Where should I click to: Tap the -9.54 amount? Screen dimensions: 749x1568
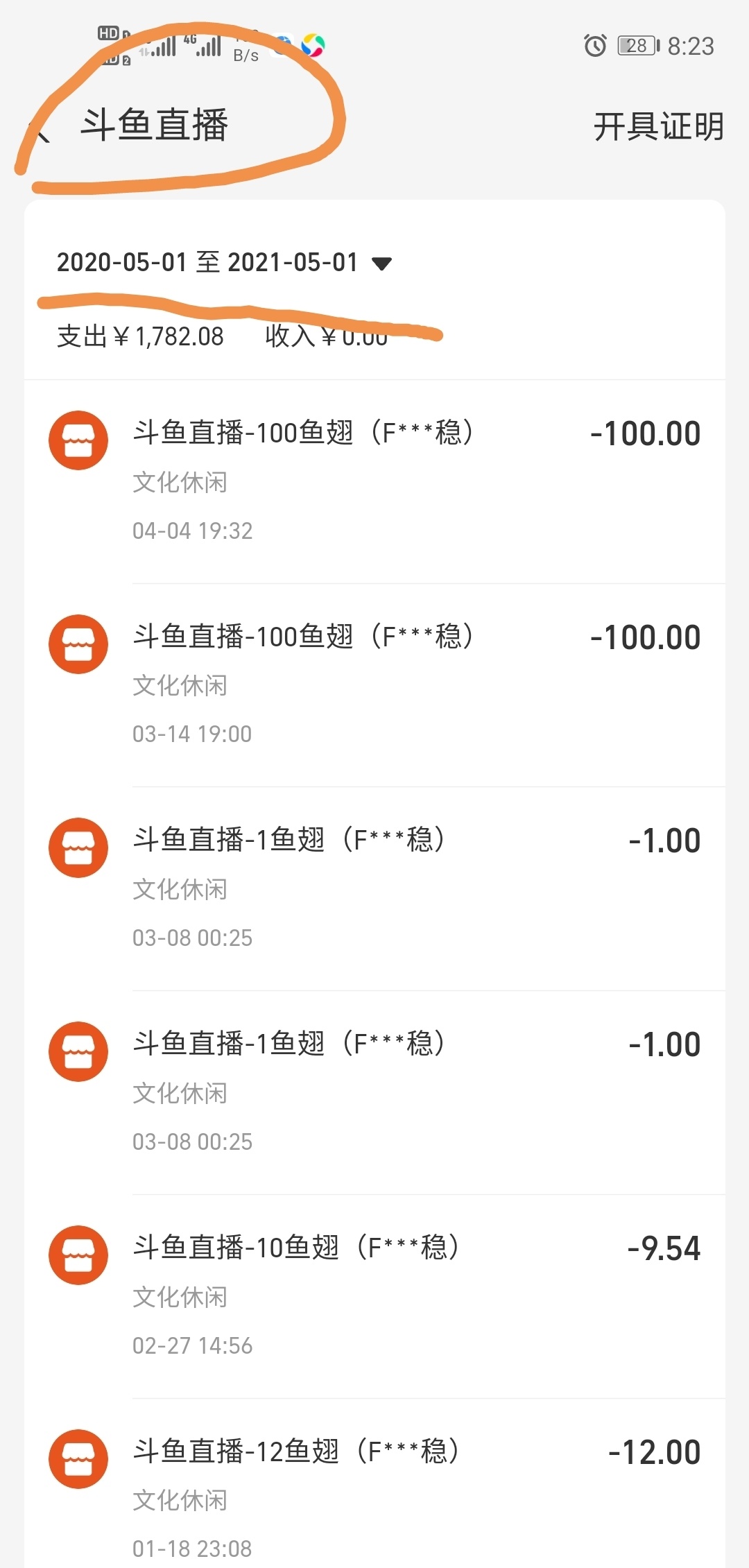664,1248
